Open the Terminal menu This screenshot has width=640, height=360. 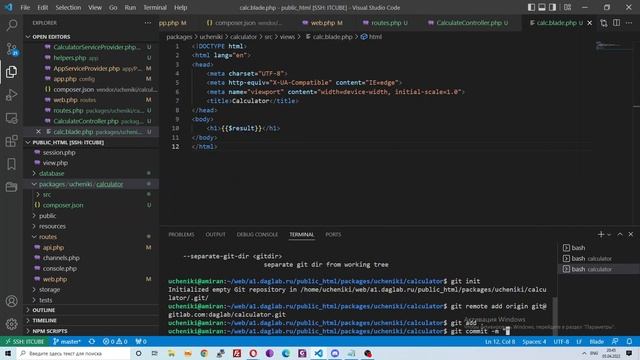click(x=155, y=7)
